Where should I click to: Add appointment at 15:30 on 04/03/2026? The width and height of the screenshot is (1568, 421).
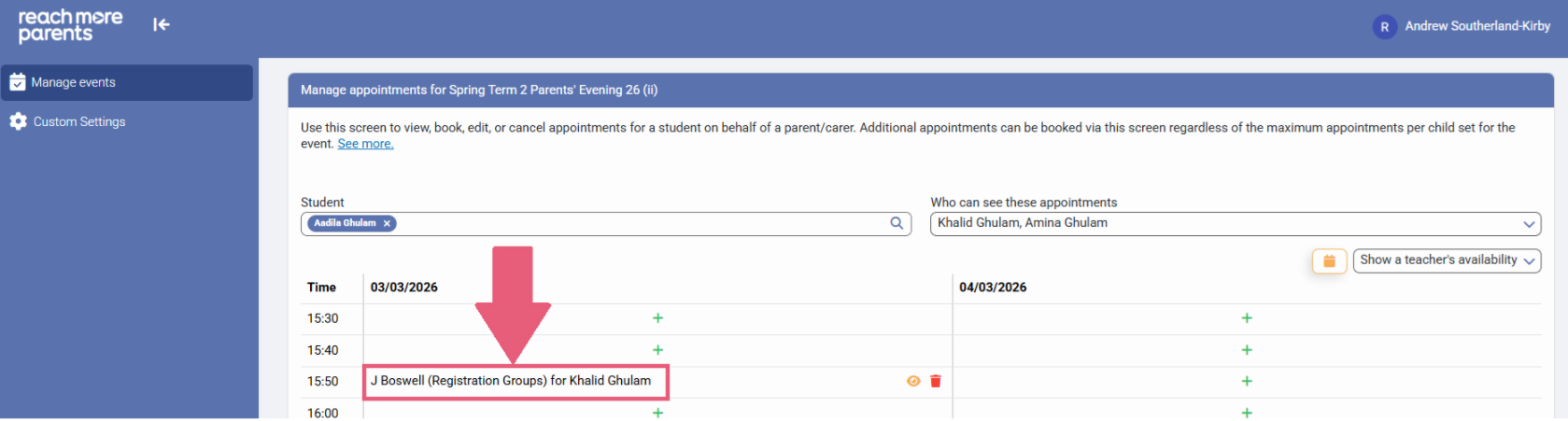tap(1247, 319)
